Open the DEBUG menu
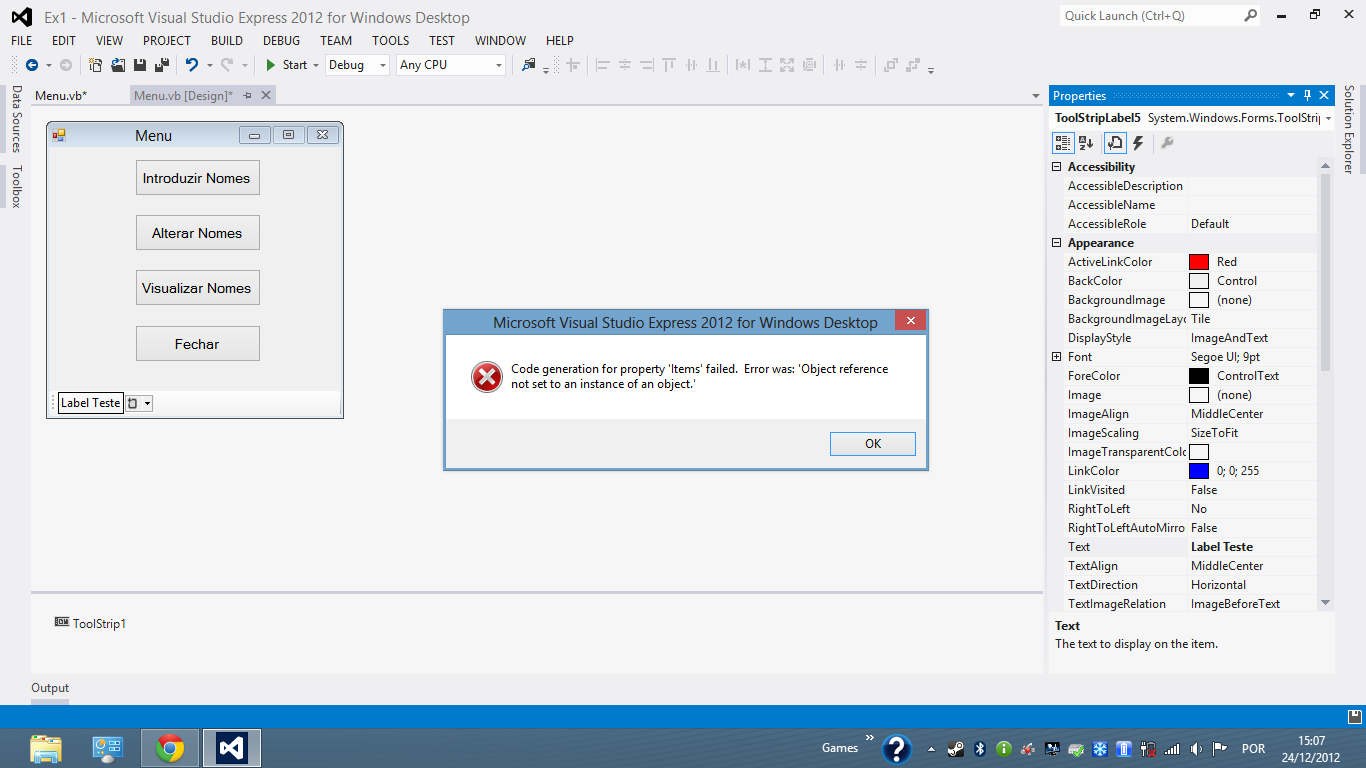Image resolution: width=1366 pixels, height=768 pixels. [x=282, y=41]
